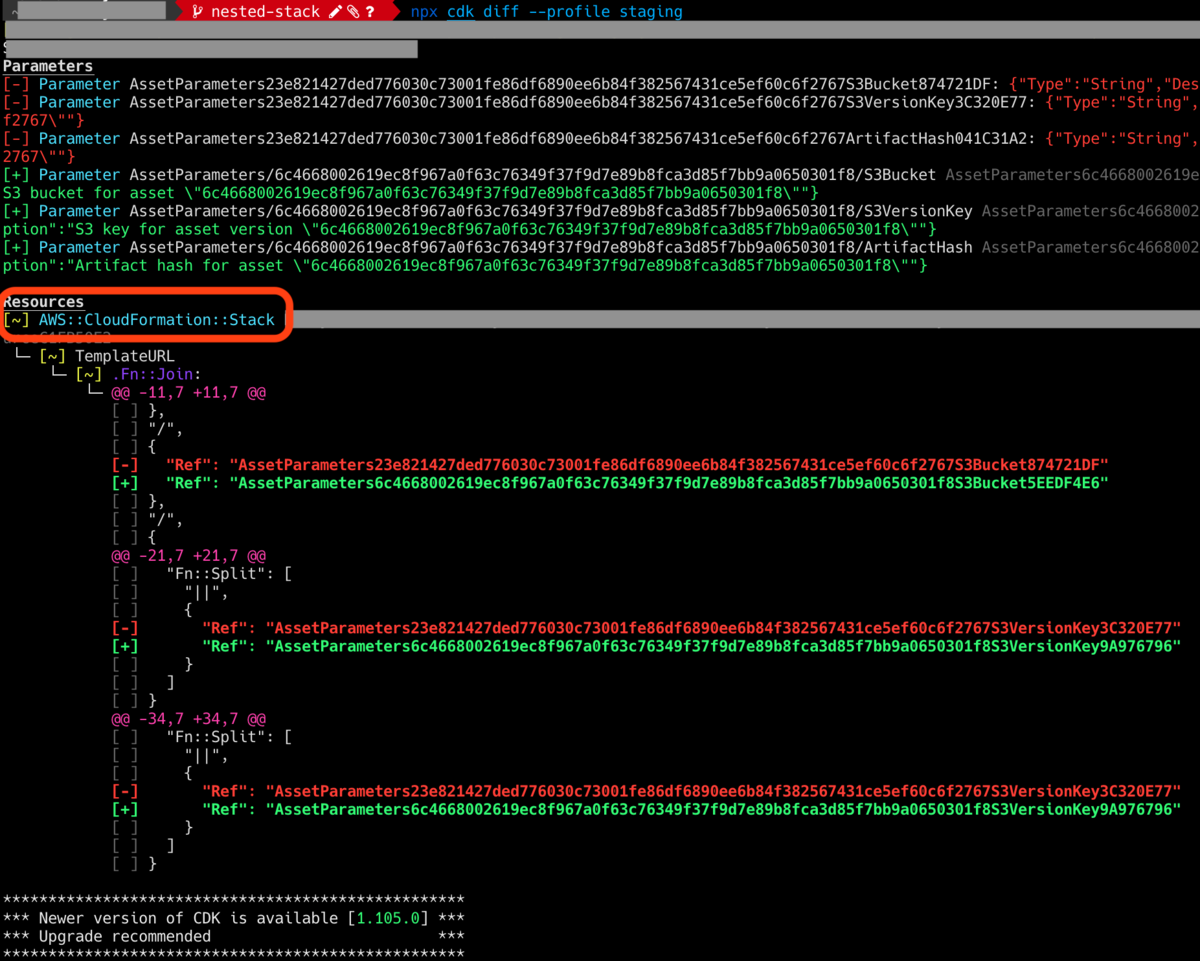Click the [~] modified icon beside AWS::CloudFormation::Stack
1200x961 pixels.
click(x=16, y=320)
